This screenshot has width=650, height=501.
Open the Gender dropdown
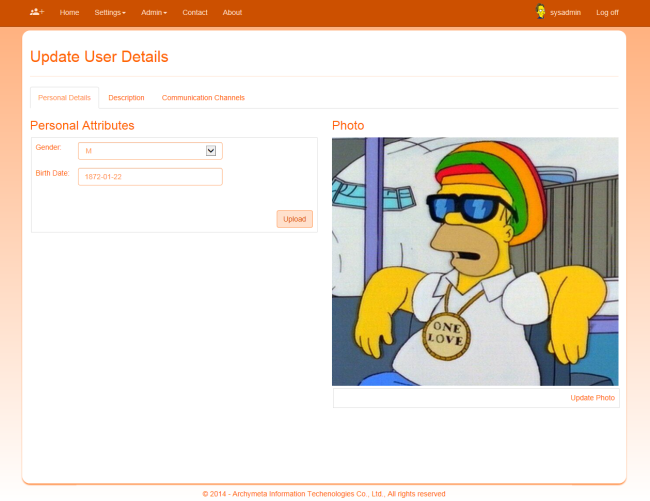150,151
